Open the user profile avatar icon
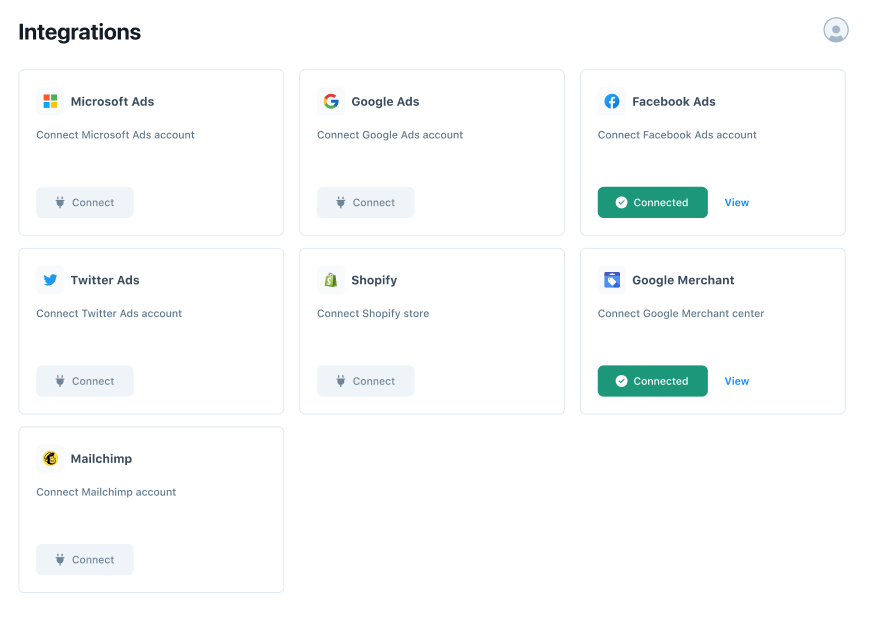 click(835, 30)
